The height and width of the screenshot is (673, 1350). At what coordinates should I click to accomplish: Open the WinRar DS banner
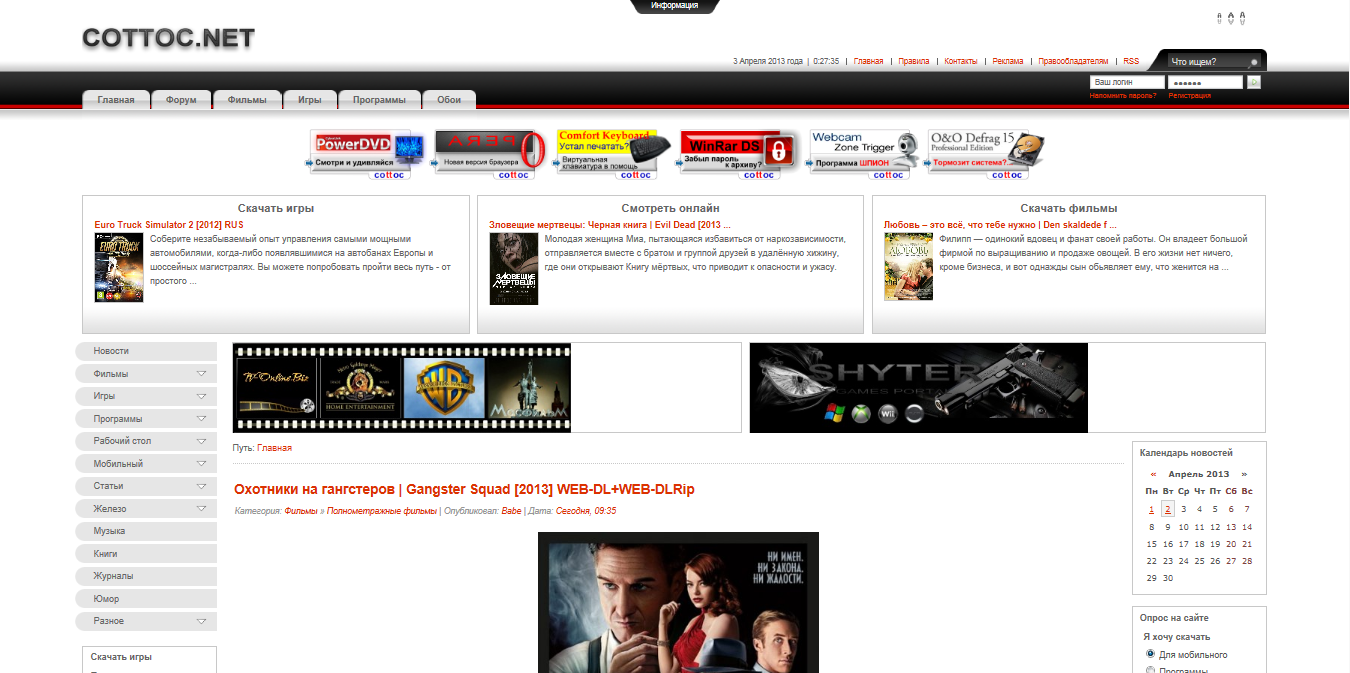click(x=739, y=154)
